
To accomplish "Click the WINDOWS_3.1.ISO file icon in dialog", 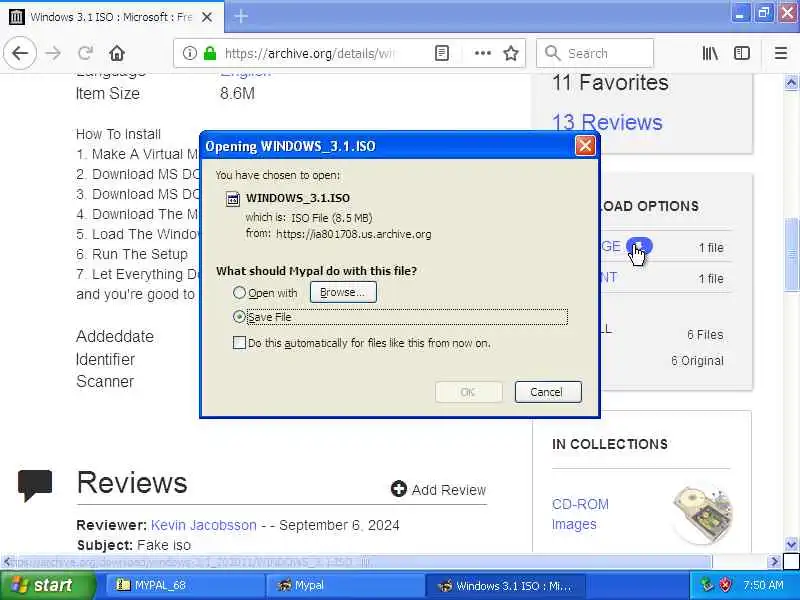I will [x=233, y=198].
